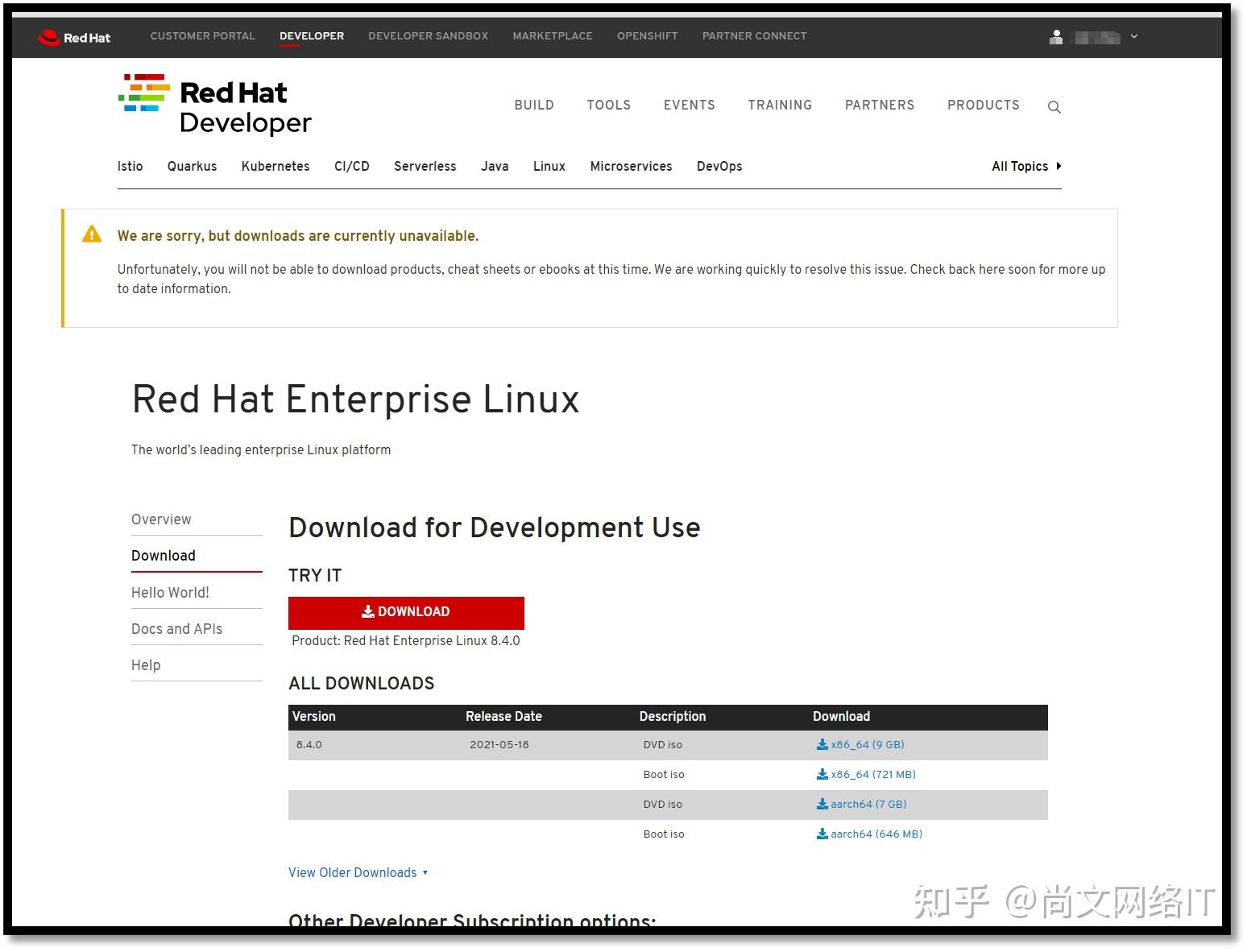Viewport: 1247px width, 952px height.
Task: Click the Red Hat logo in top bar
Action: (75, 36)
